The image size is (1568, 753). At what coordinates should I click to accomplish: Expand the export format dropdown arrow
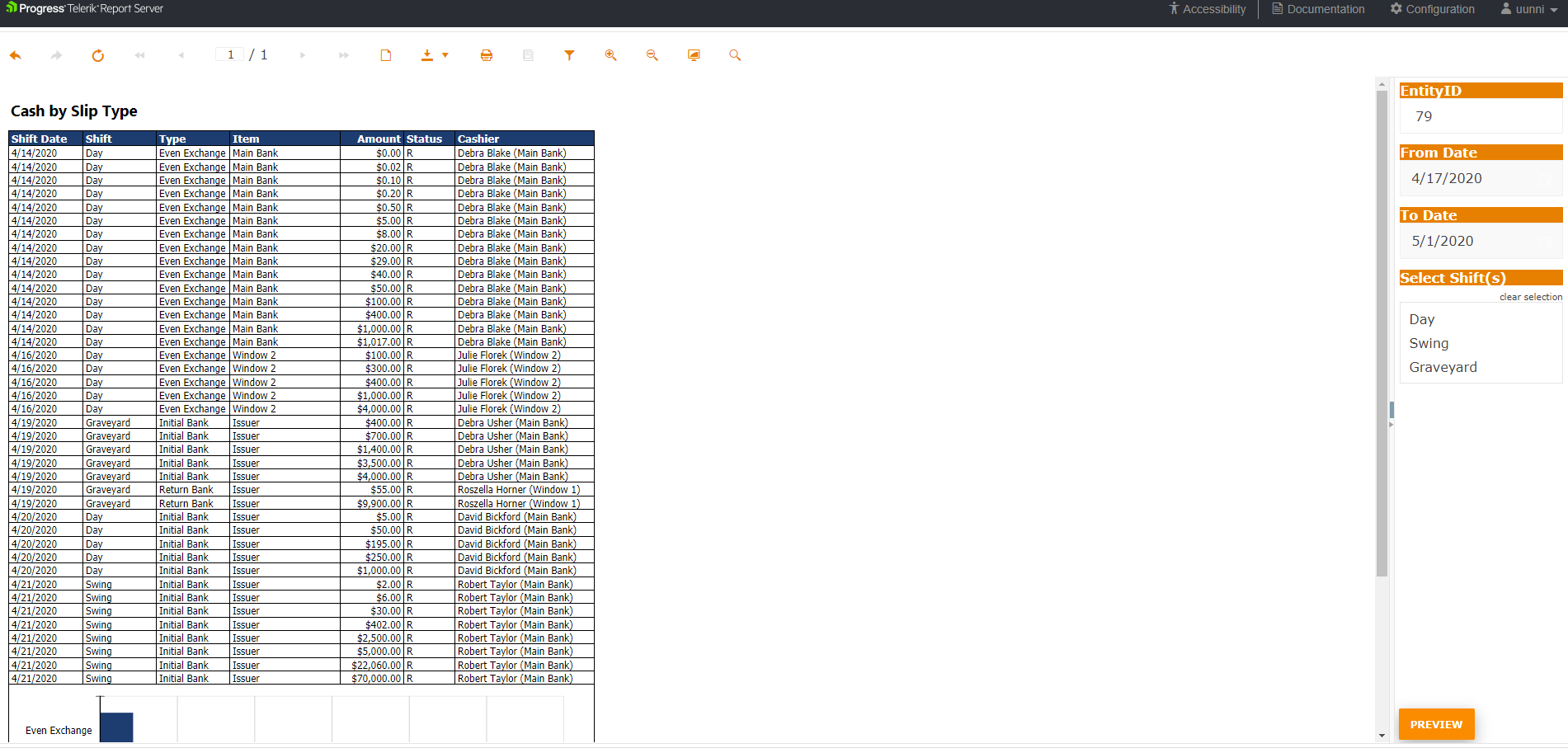pos(445,55)
